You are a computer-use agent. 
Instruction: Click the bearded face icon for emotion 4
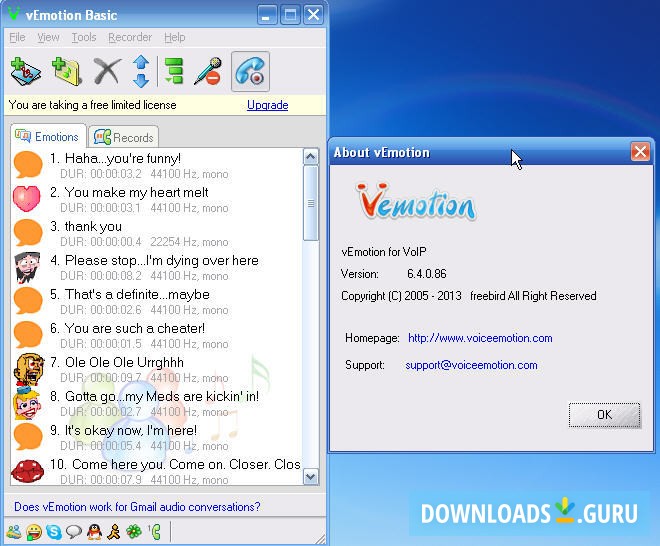pos(27,267)
